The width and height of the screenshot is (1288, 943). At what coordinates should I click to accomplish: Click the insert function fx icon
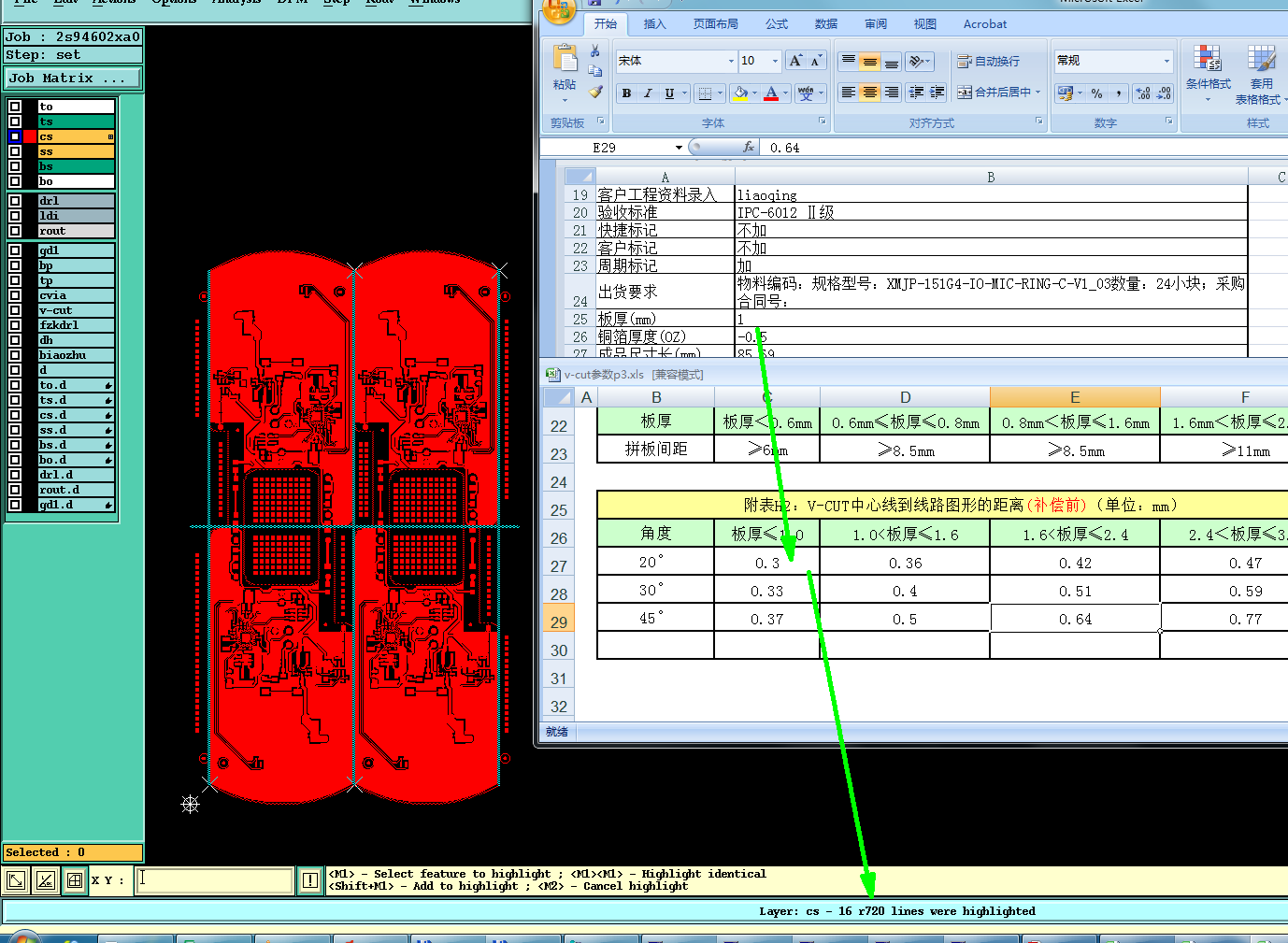[749, 148]
